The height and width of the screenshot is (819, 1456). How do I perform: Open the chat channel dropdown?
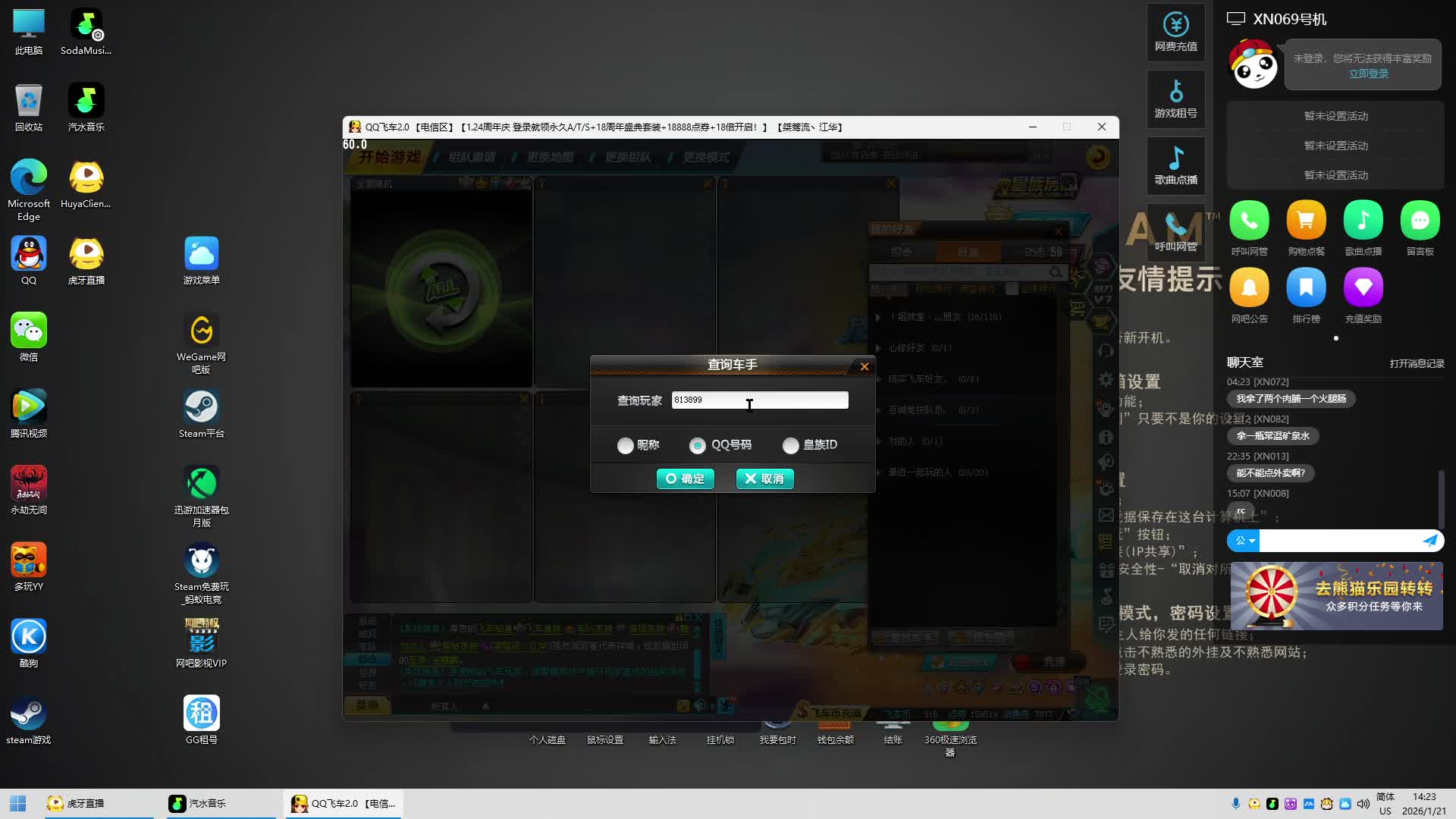(1244, 541)
